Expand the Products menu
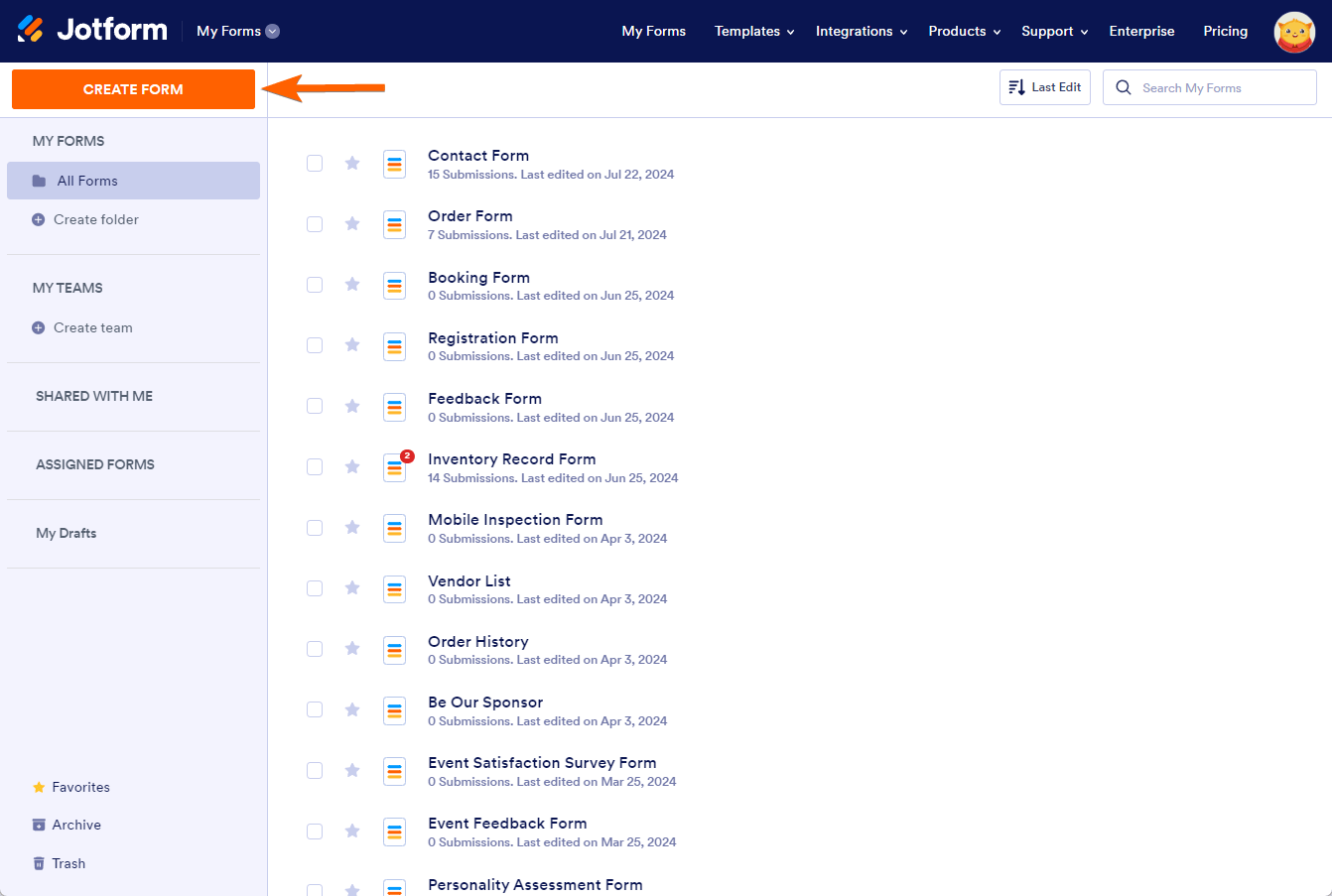This screenshot has height=896, width=1332. click(x=965, y=31)
